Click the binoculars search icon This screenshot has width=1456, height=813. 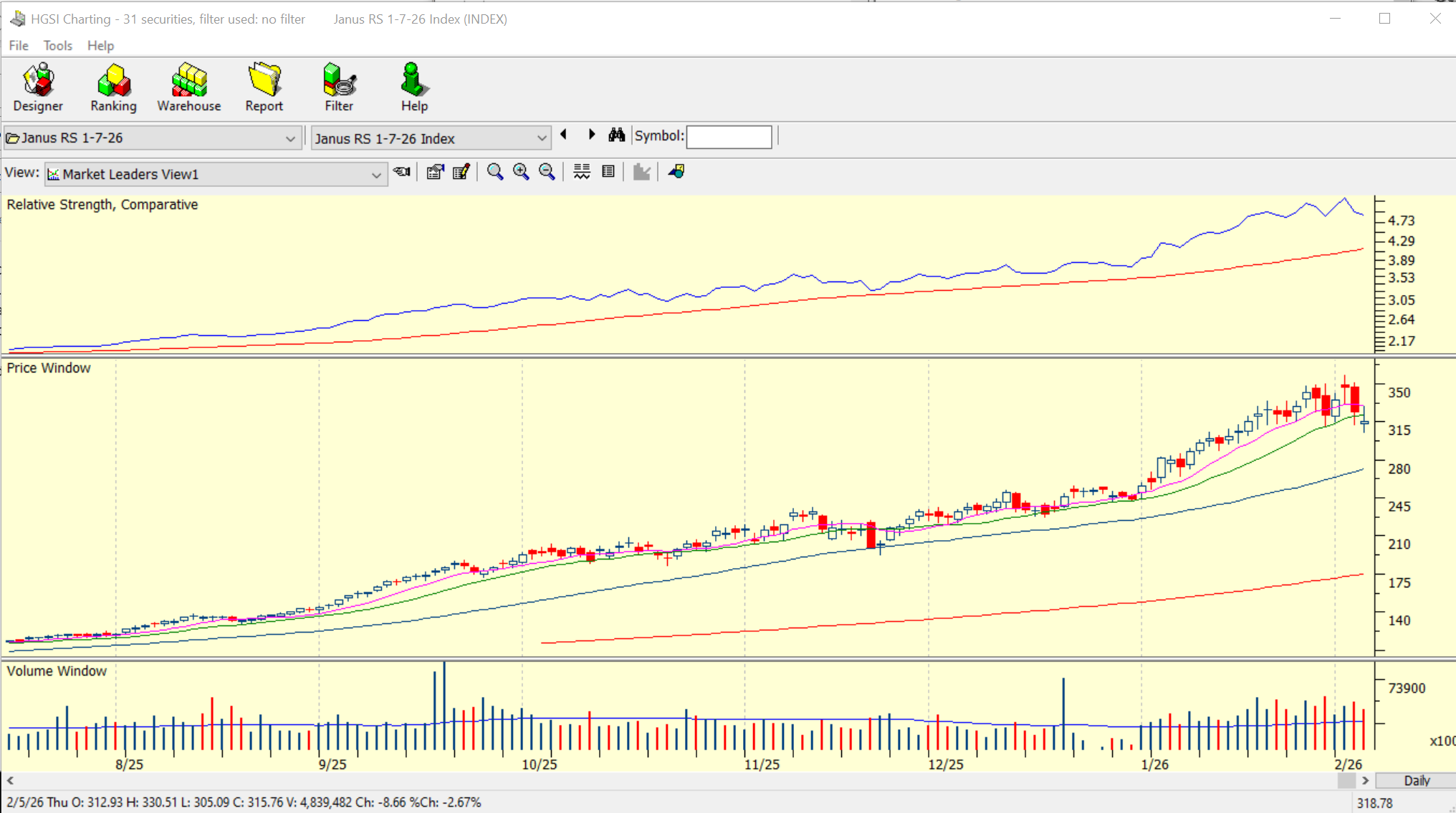tap(616, 135)
